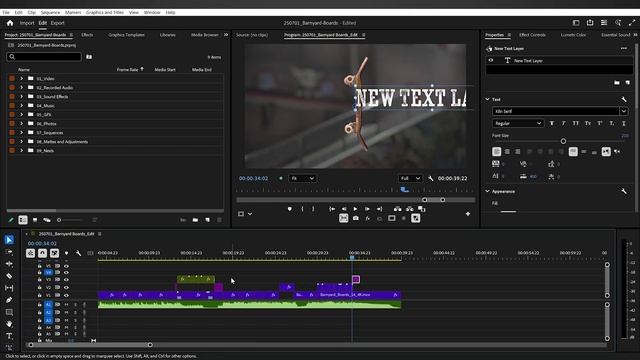Select the Razor tool
Viewport: 640px width, 360px height.
coord(9,276)
